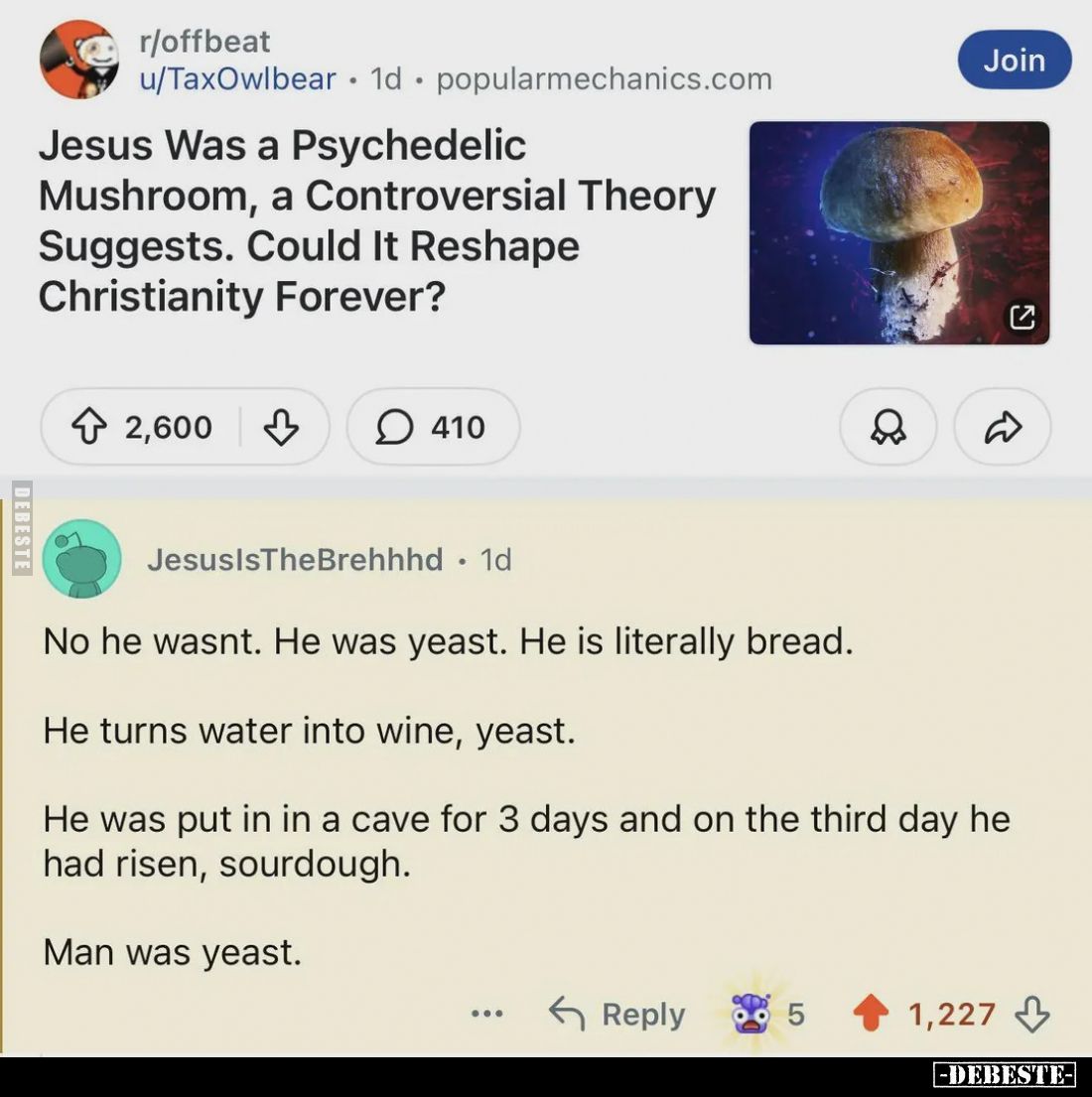The height and width of the screenshot is (1097, 1092).
Task: Join the r/offbeat community
Action: tap(1014, 61)
